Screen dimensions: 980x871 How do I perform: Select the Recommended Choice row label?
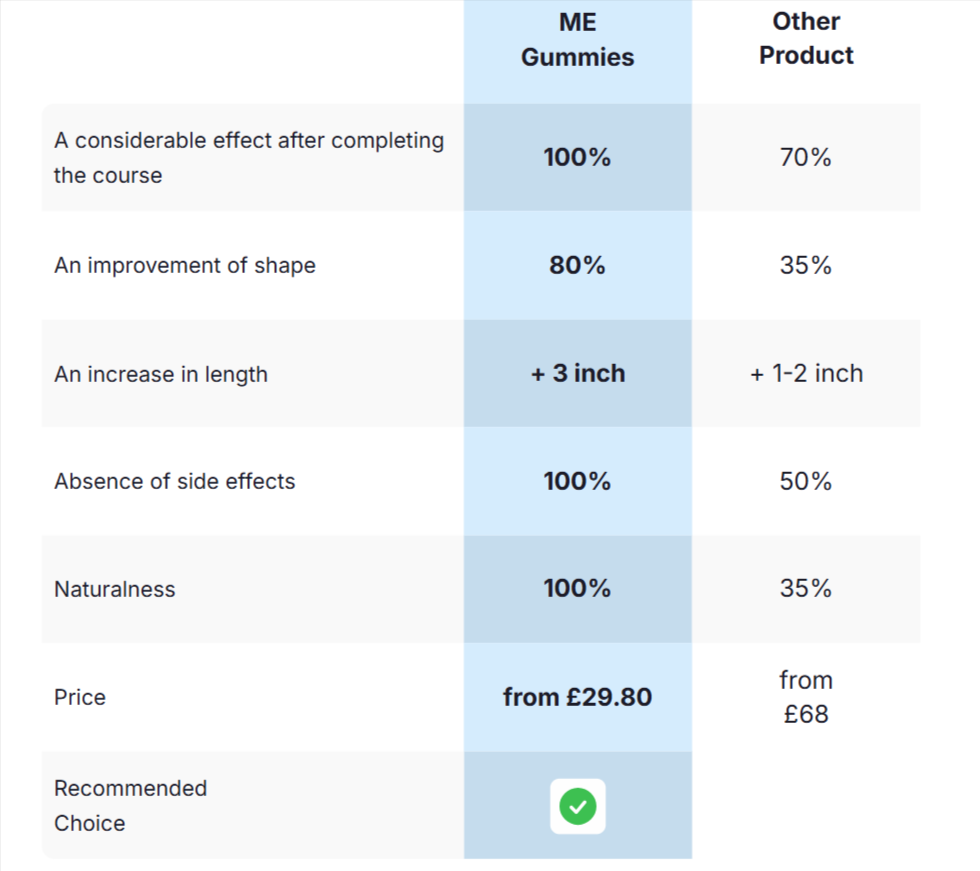[x=131, y=805]
